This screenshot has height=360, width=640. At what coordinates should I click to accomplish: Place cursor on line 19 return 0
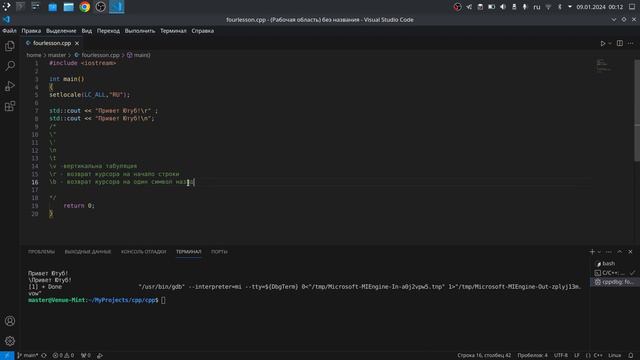(79, 206)
